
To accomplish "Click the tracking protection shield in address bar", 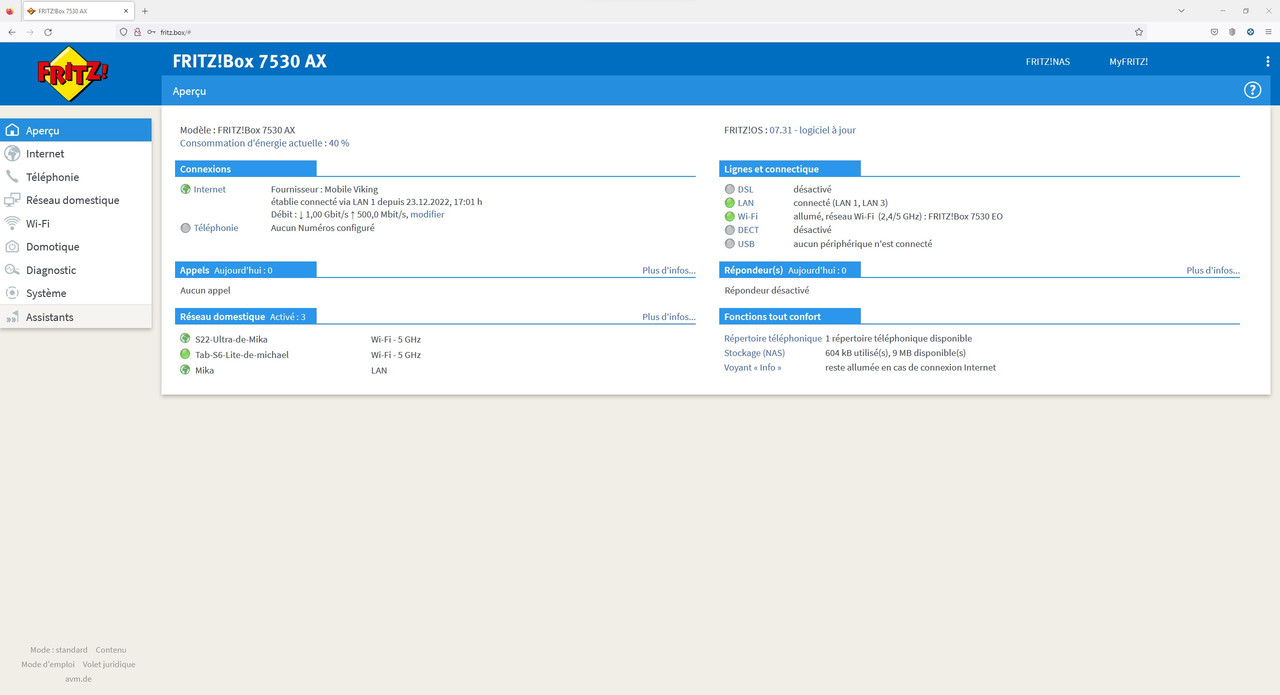I will point(124,32).
